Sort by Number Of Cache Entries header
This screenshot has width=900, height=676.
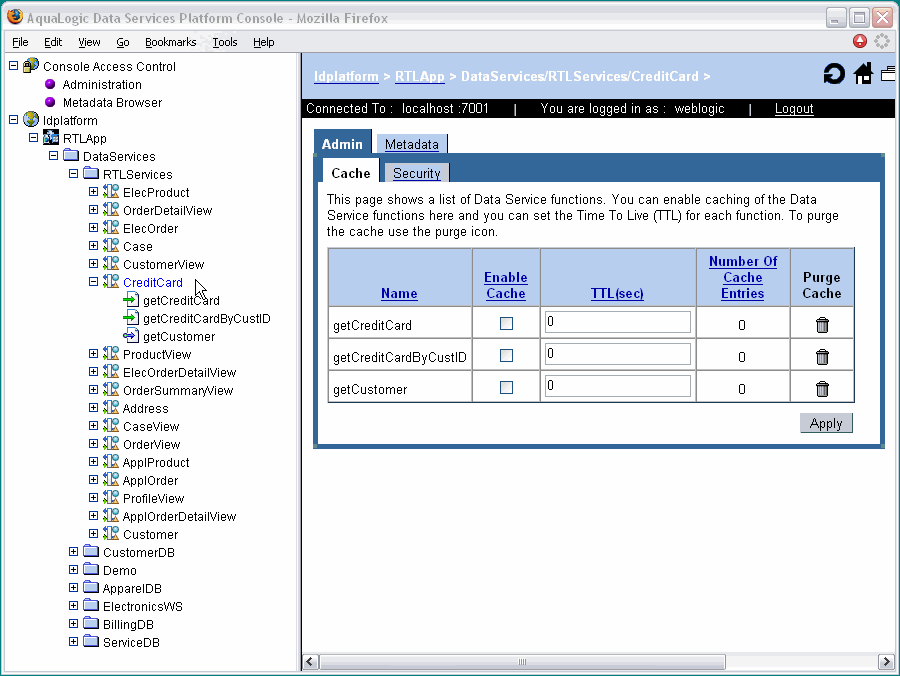click(743, 277)
